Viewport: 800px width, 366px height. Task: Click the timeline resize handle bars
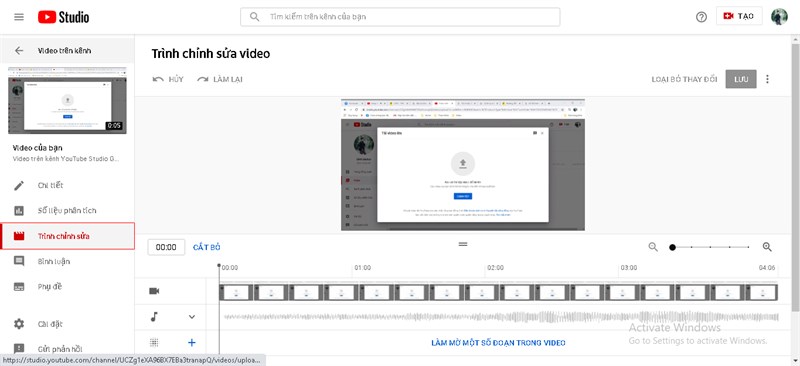pos(463,244)
